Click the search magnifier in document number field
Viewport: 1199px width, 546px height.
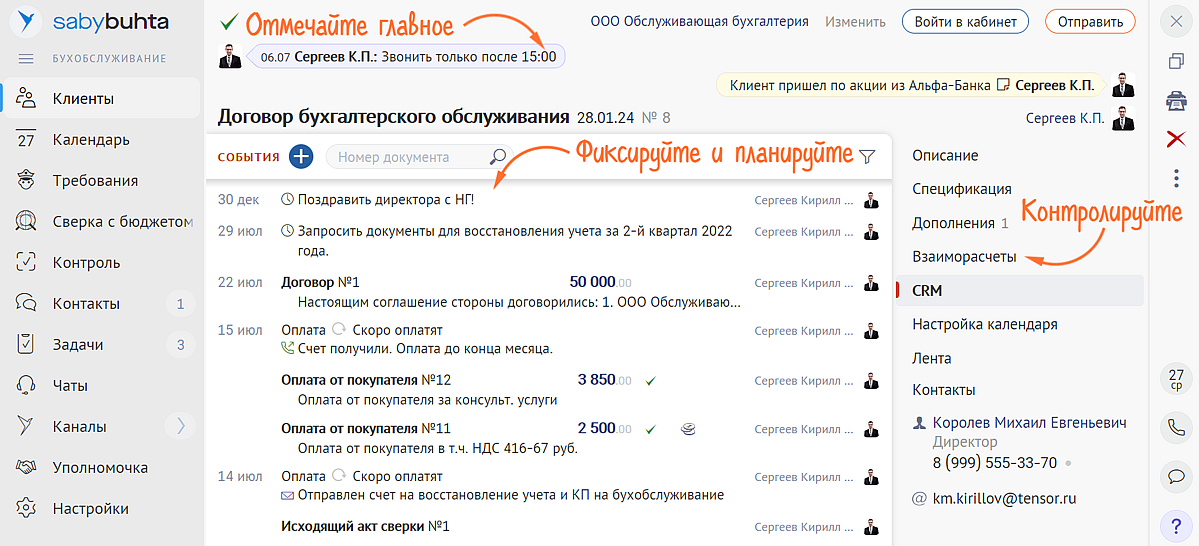coord(497,157)
